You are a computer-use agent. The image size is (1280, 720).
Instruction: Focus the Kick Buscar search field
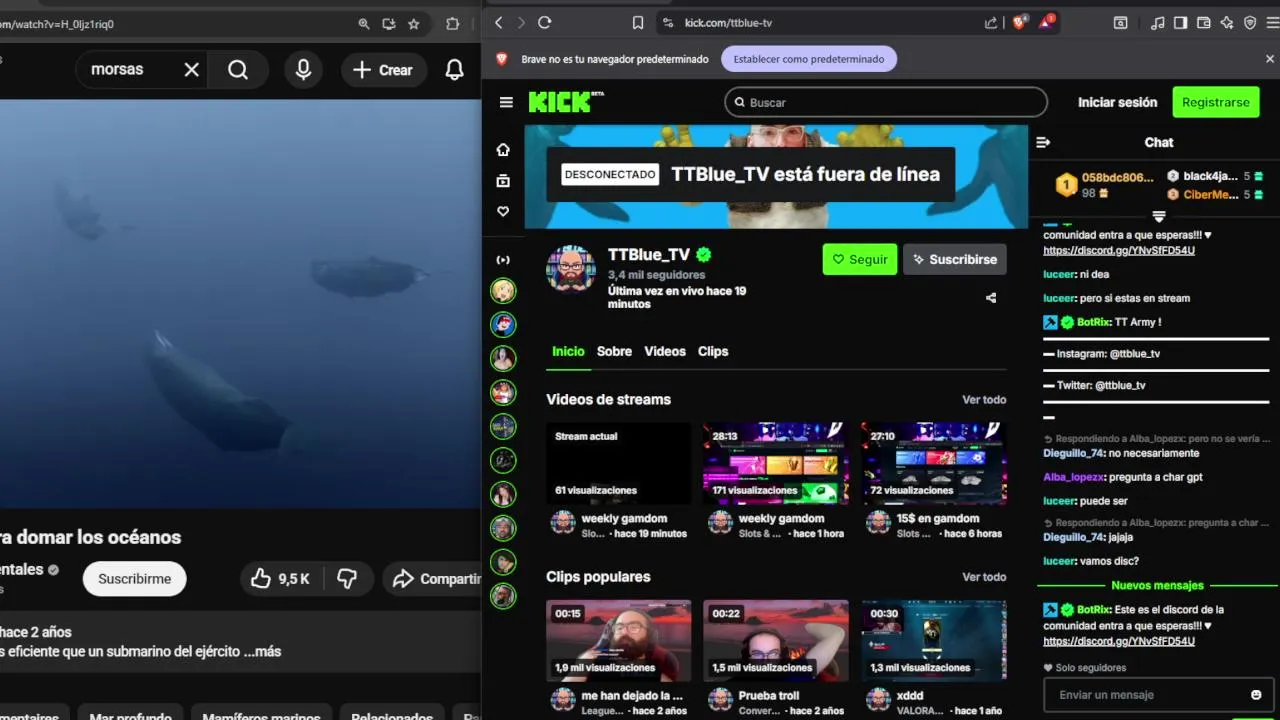coord(886,102)
